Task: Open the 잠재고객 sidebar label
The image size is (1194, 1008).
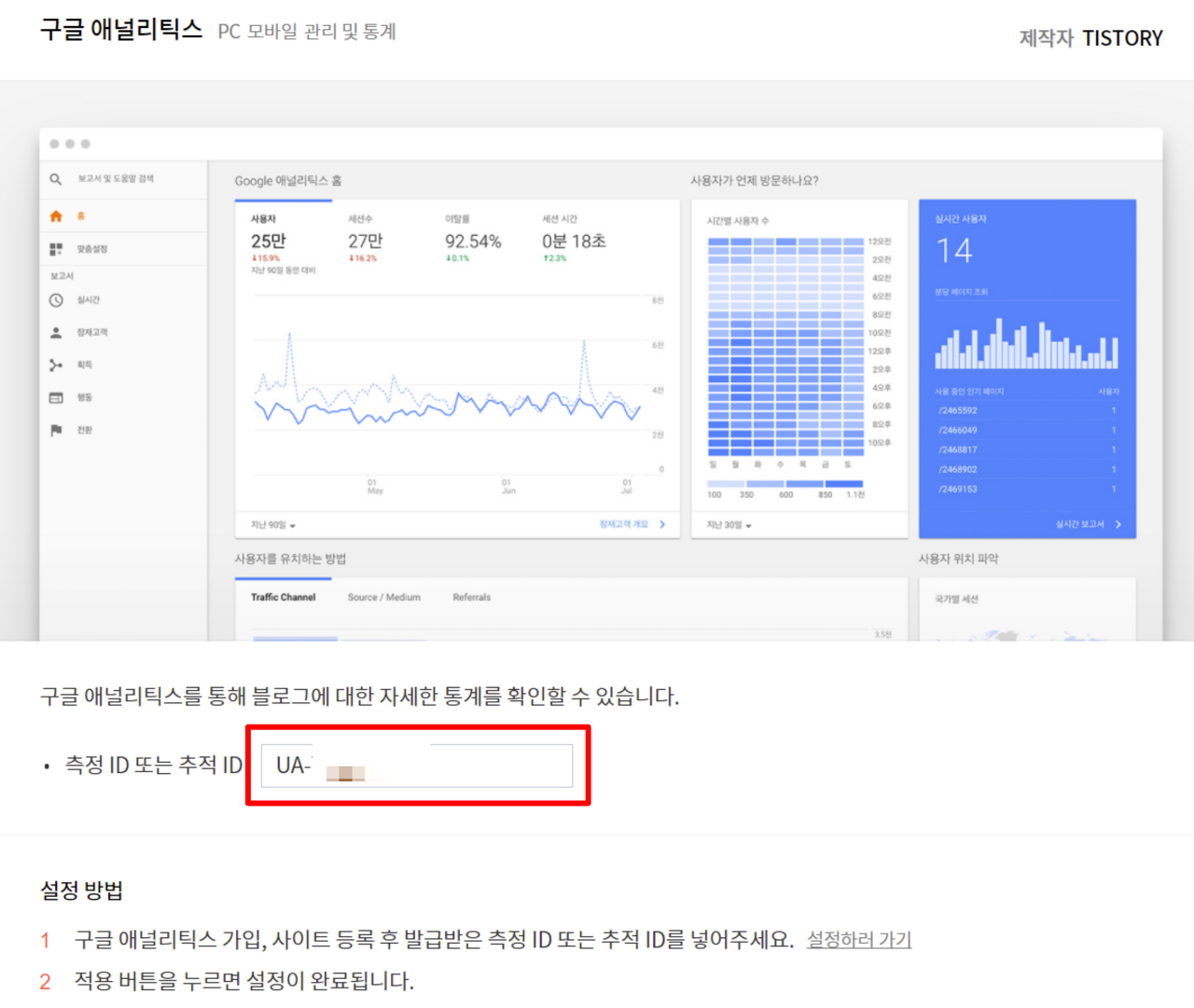Action: (x=92, y=333)
